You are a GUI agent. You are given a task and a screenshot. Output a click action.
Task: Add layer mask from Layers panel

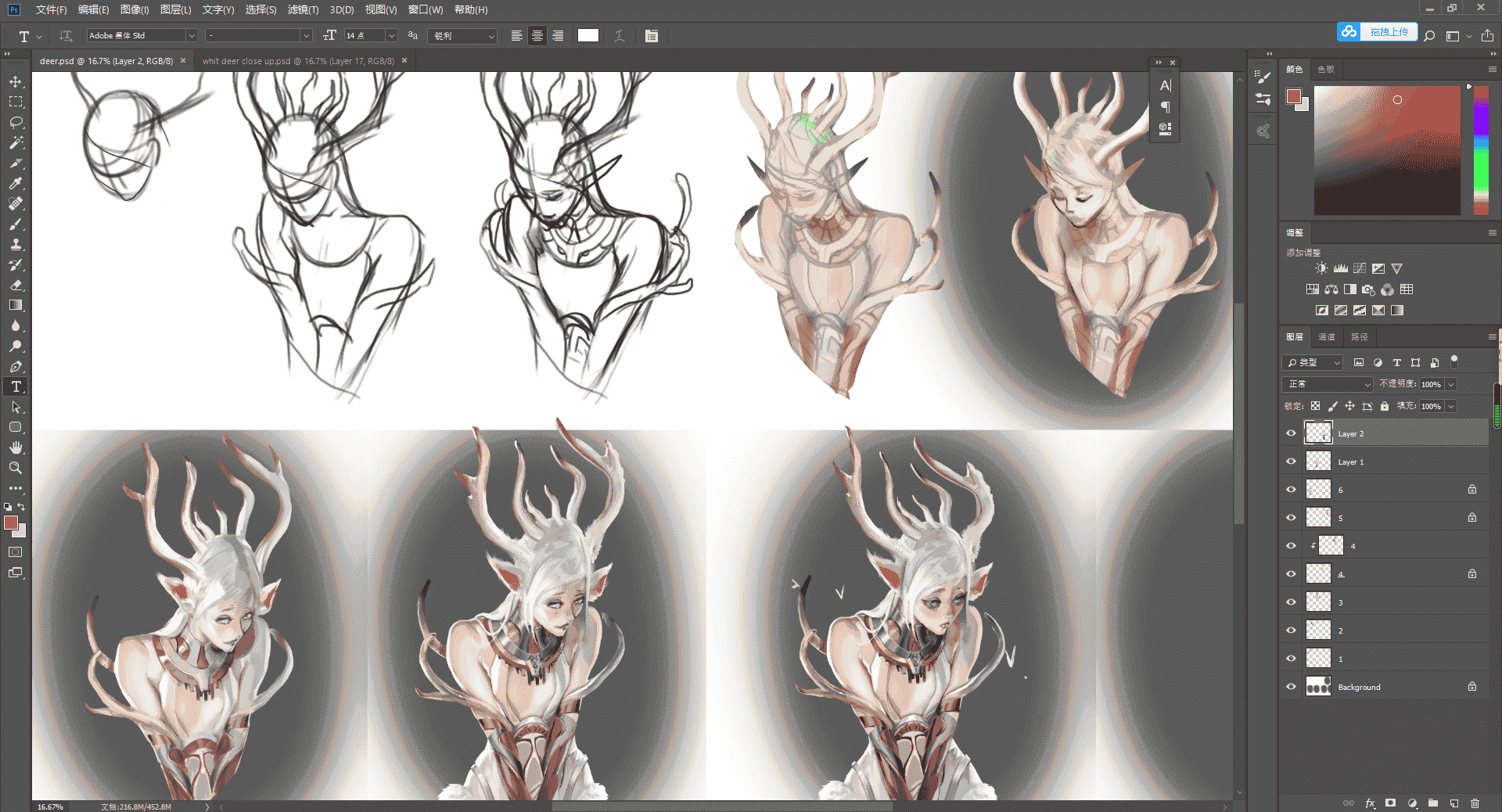(1390, 803)
